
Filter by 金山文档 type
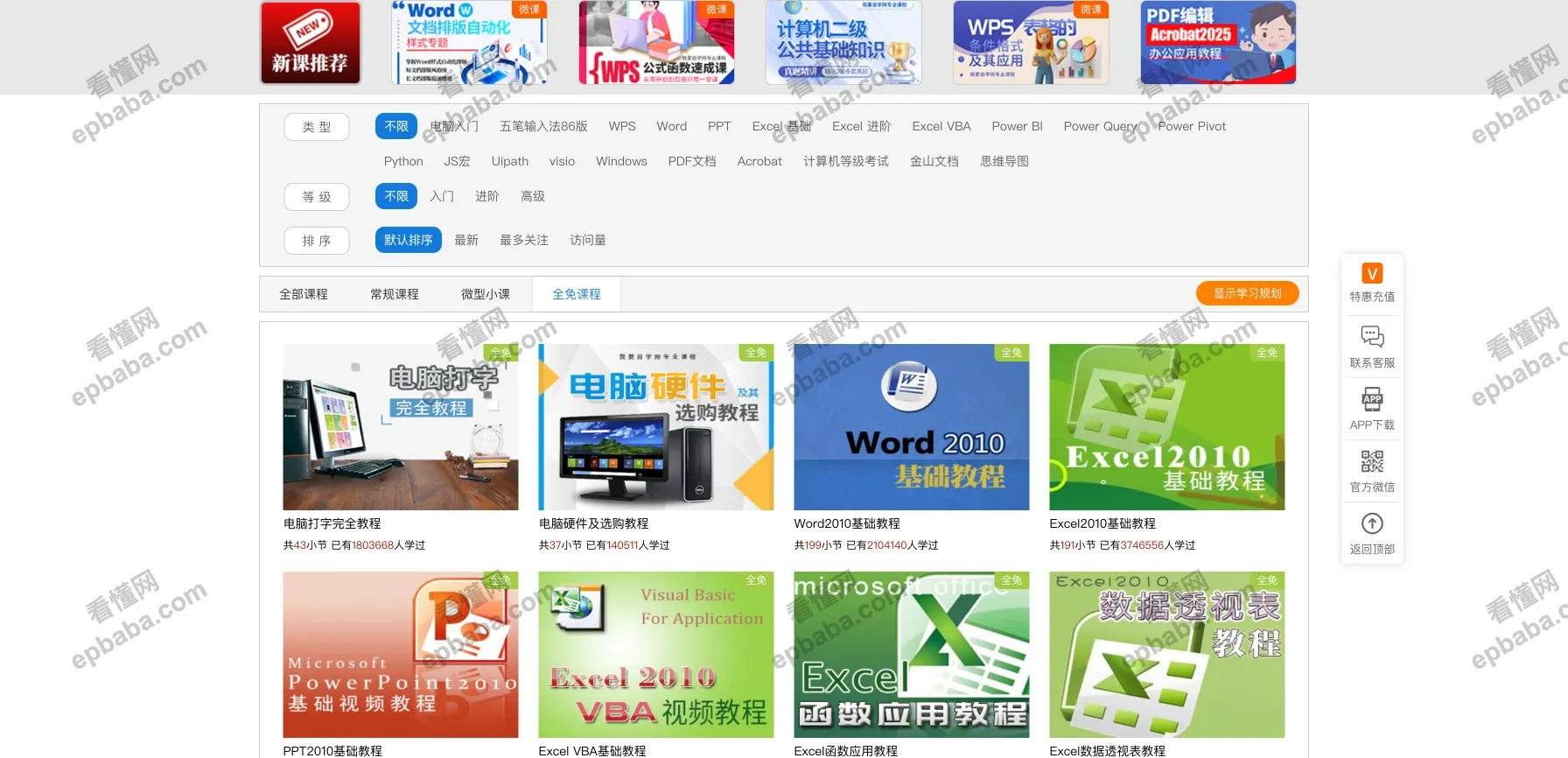[x=934, y=161]
